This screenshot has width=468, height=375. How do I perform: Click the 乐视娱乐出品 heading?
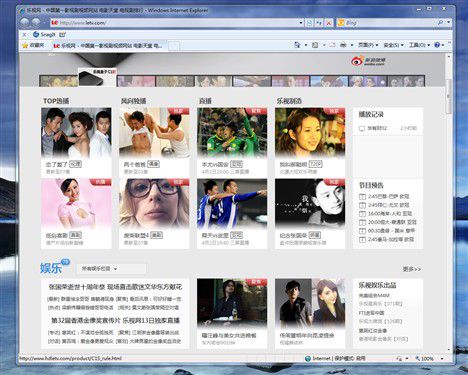[377, 285]
